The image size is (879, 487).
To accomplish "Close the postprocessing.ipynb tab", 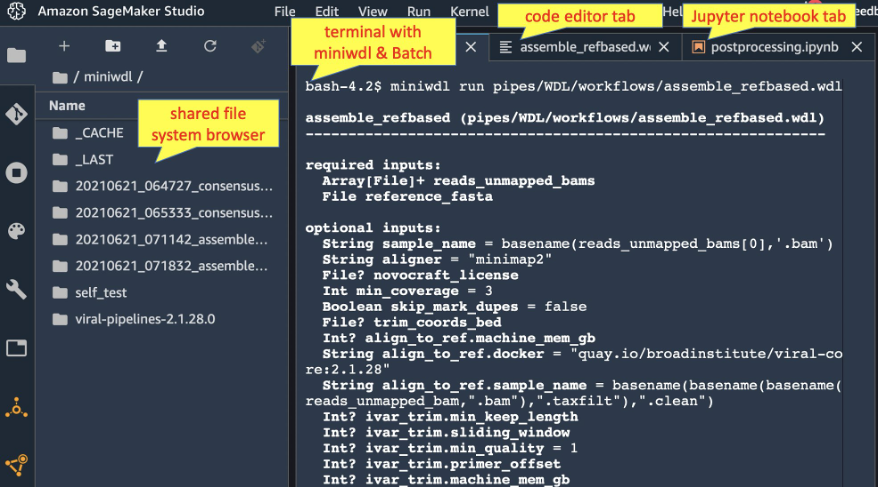I will (x=857, y=47).
